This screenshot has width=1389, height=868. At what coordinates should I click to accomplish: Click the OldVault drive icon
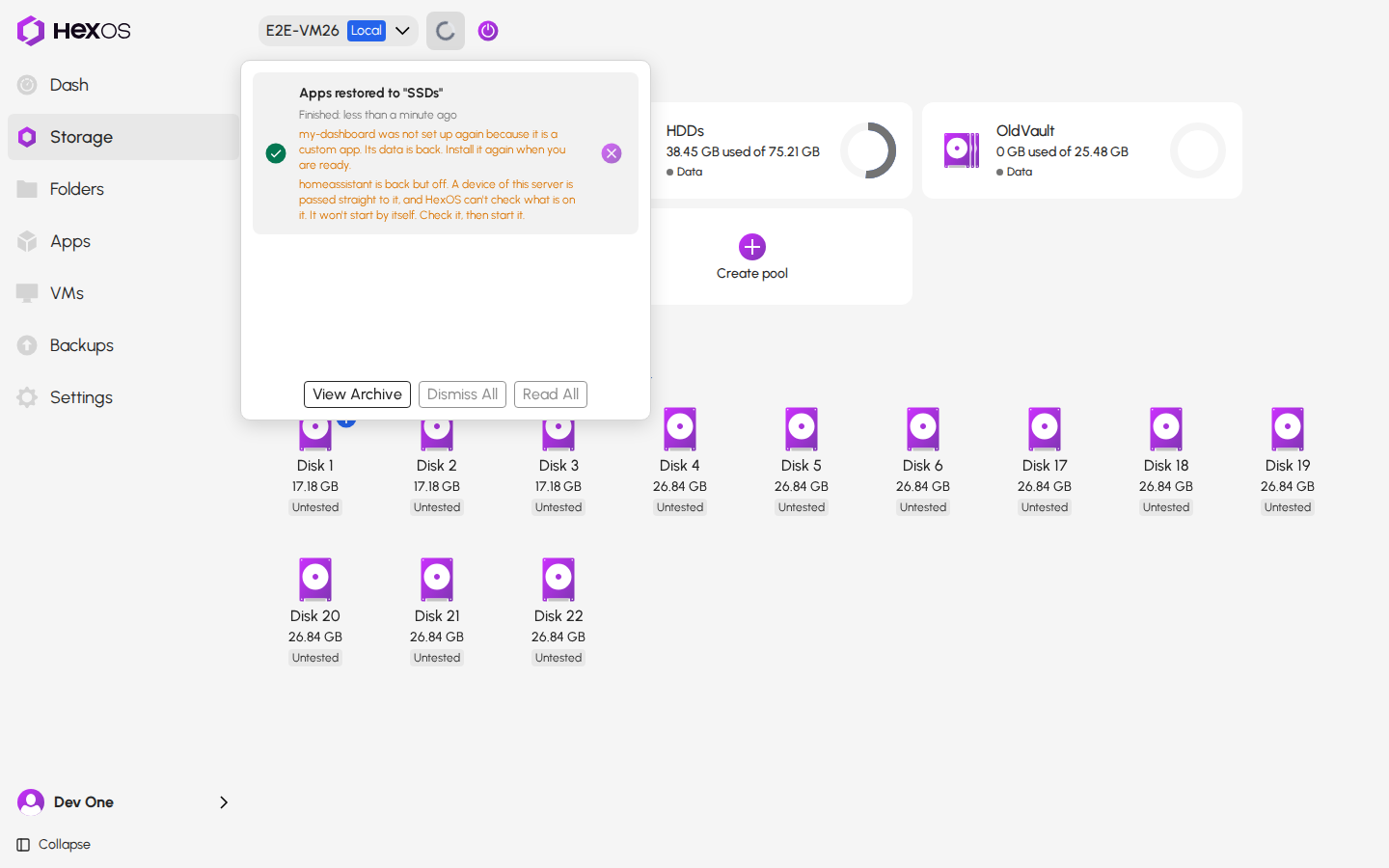[962, 150]
